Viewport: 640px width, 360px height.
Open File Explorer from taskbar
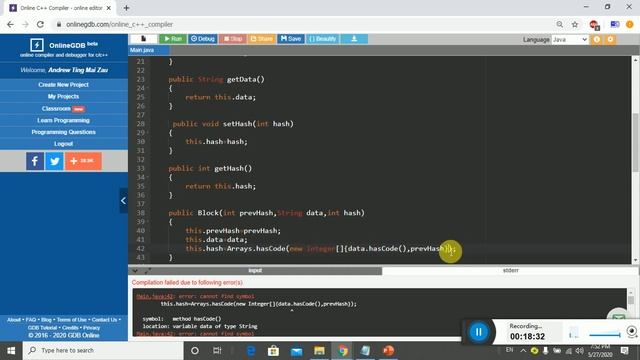click(x=319, y=351)
